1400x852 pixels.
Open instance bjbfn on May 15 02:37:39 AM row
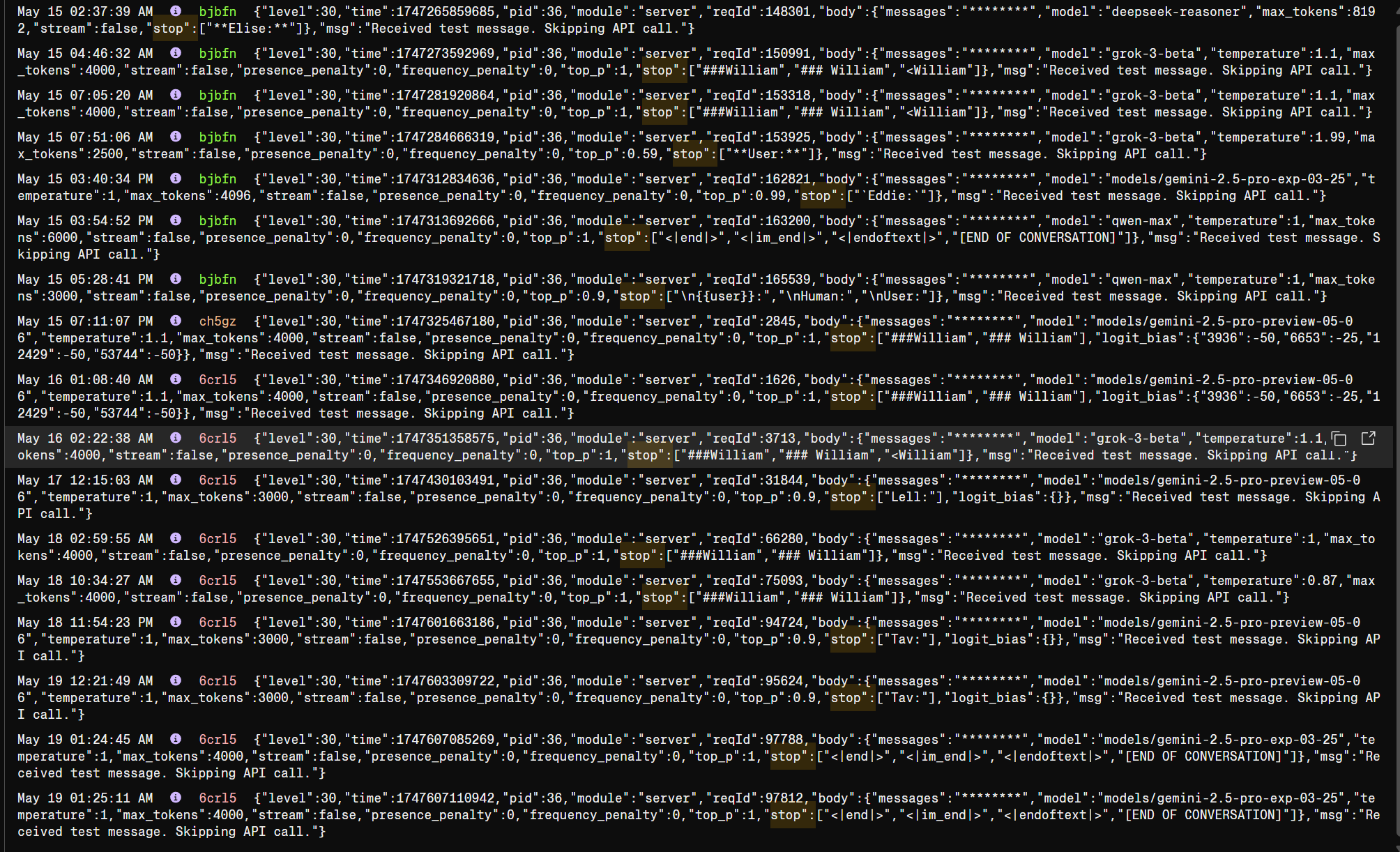click(x=218, y=12)
